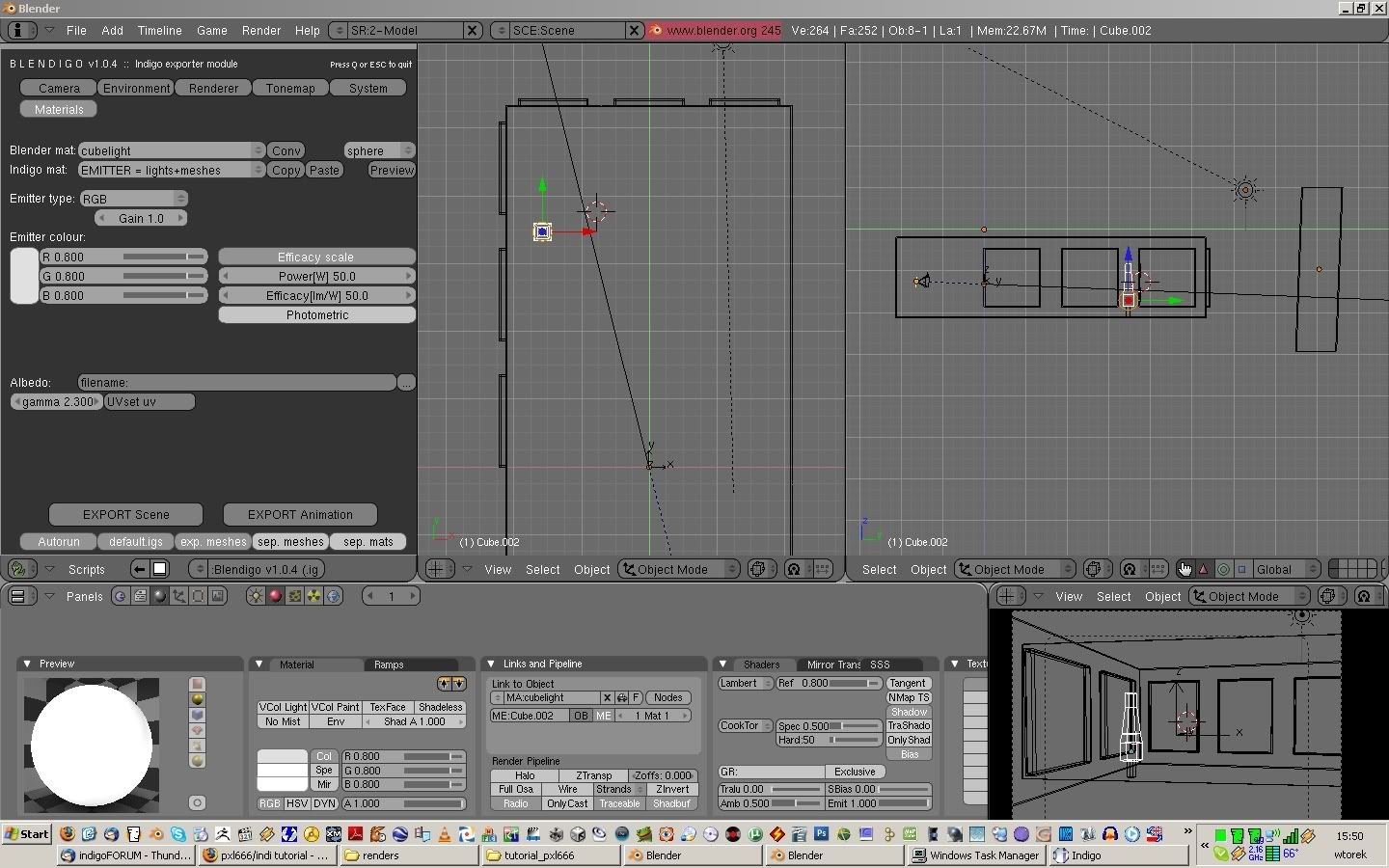The image size is (1389, 868).
Task: Open Editing context icon
Action: click(x=198, y=596)
